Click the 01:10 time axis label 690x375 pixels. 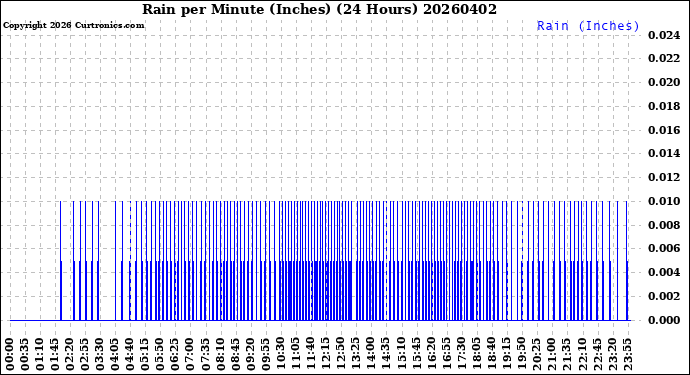coord(40,354)
